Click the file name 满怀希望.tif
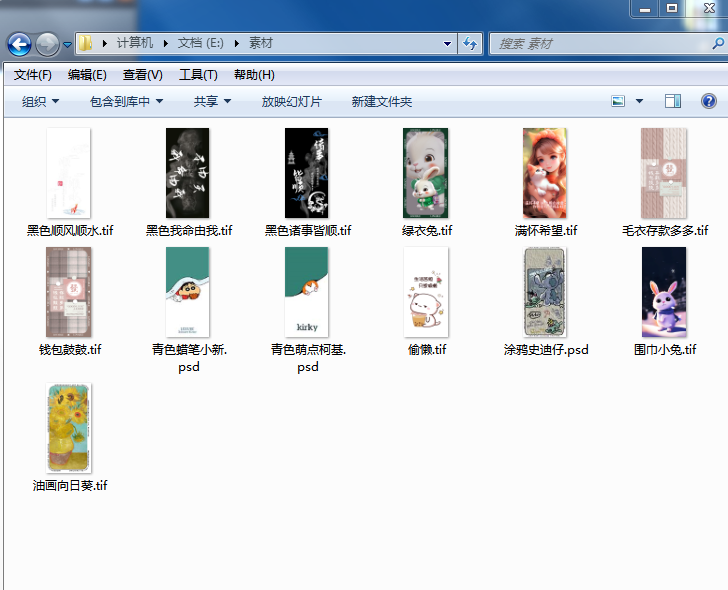The width and height of the screenshot is (728, 590). [546, 230]
